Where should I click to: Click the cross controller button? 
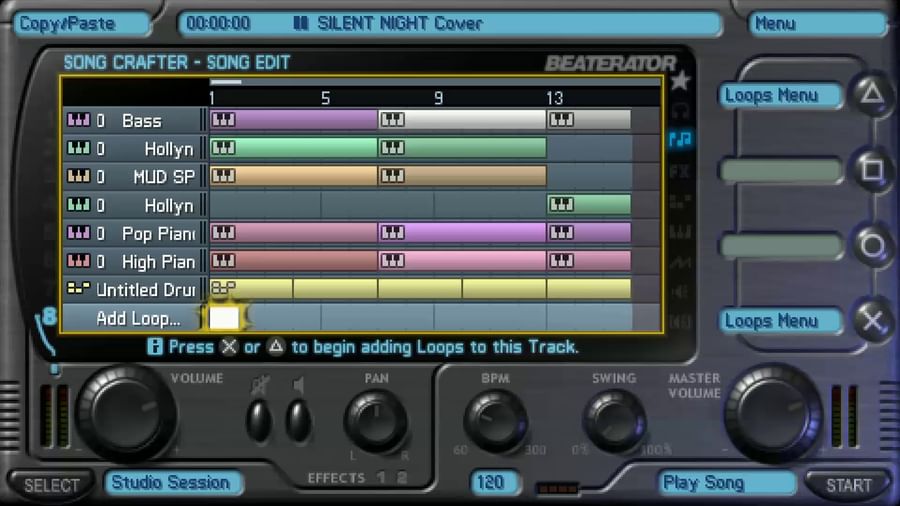click(872, 320)
